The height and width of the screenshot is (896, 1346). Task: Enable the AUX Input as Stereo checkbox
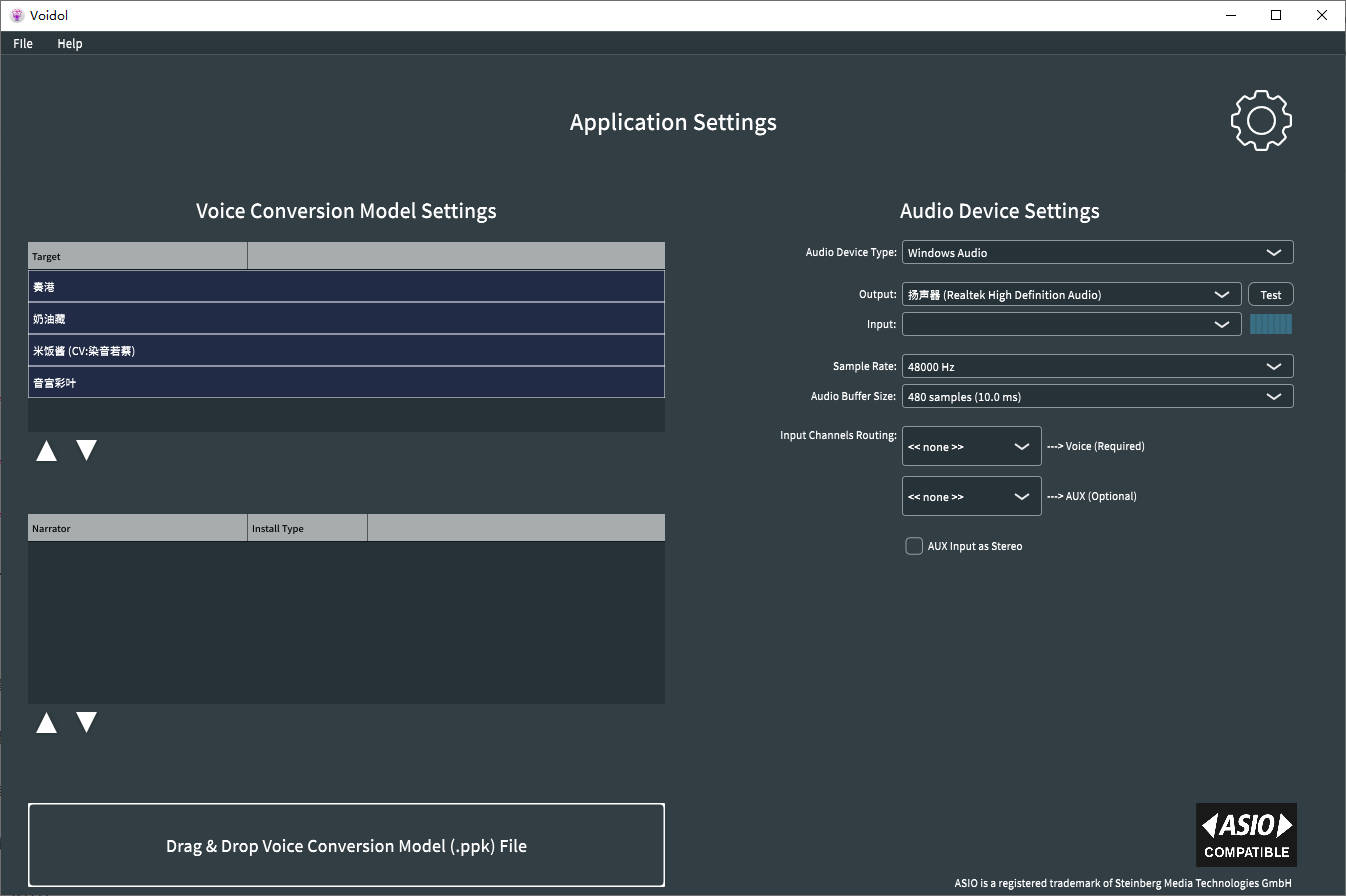(914, 546)
